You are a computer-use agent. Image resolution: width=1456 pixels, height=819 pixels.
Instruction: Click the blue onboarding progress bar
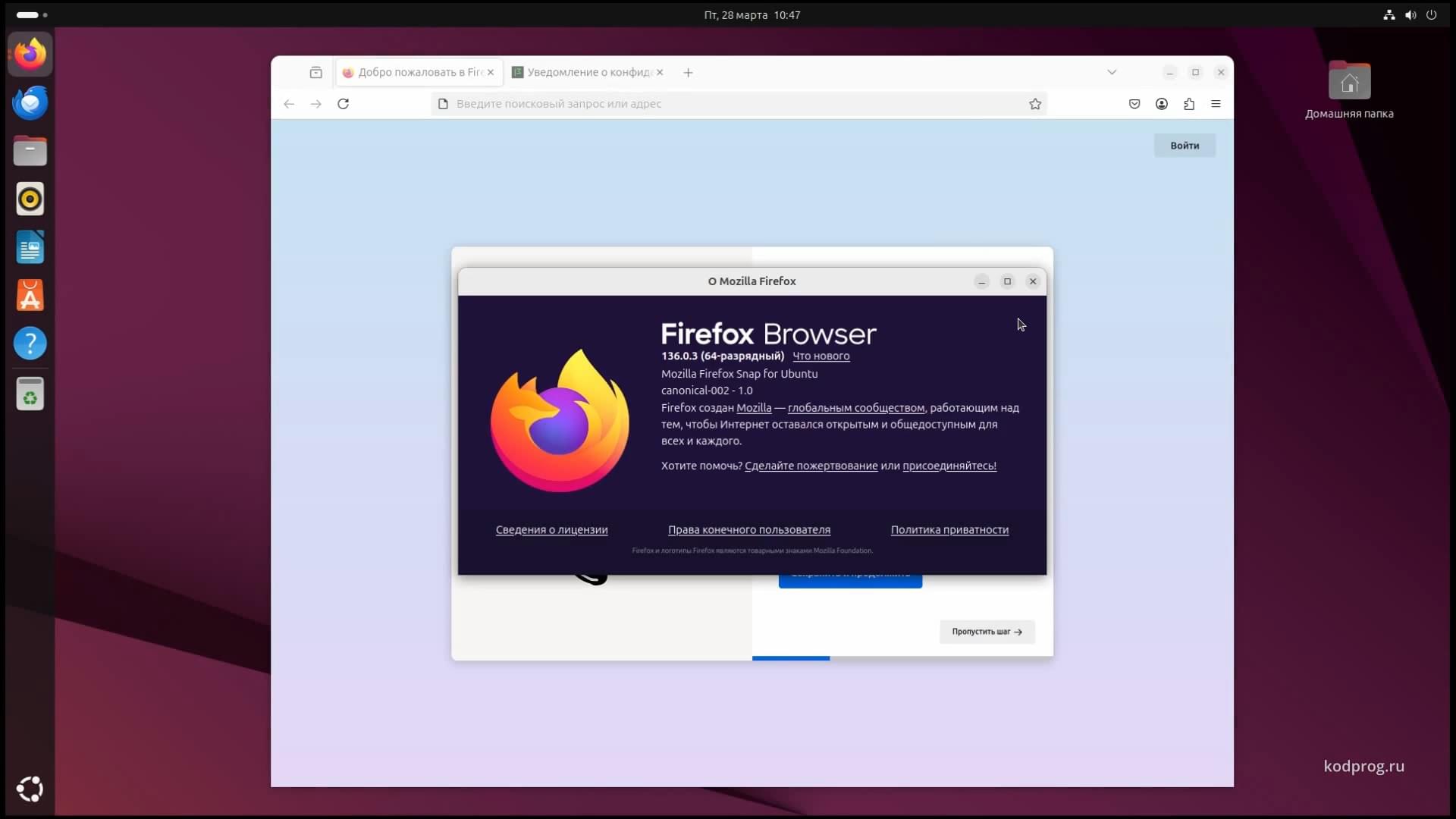(x=791, y=658)
